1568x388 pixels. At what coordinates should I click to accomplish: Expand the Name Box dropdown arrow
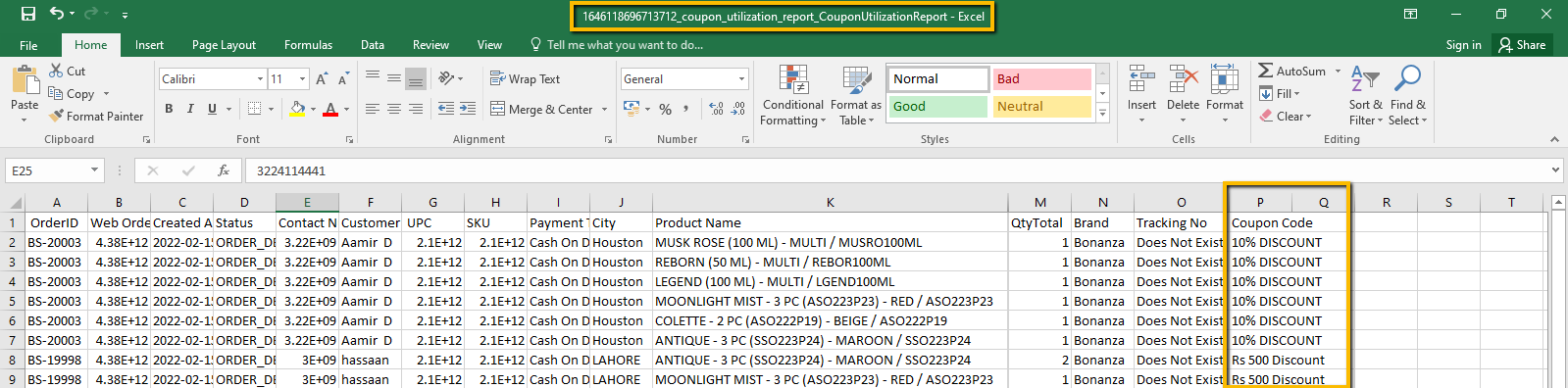pos(94,170)
